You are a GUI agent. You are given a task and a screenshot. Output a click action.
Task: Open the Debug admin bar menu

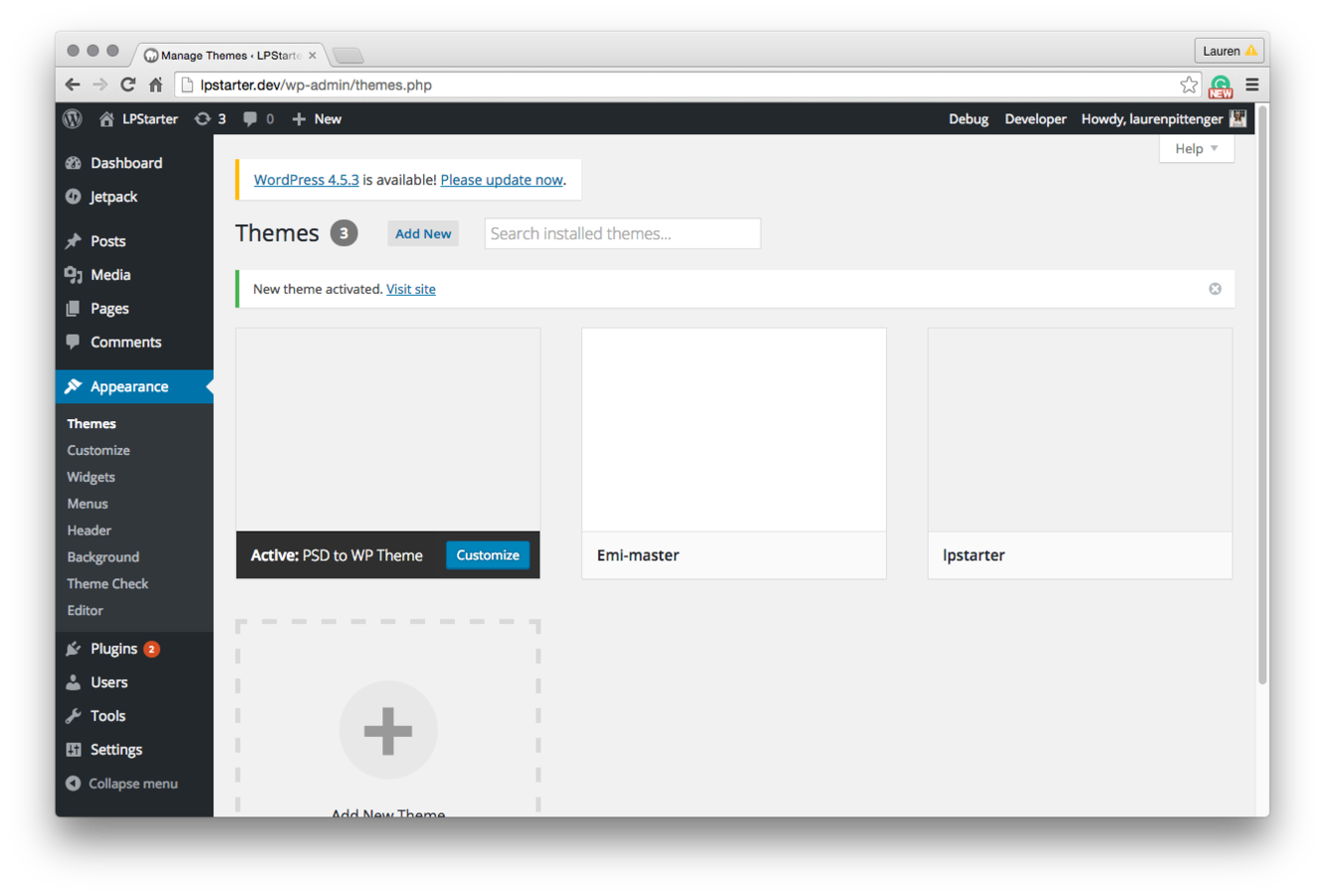click(x=969, y=118)
